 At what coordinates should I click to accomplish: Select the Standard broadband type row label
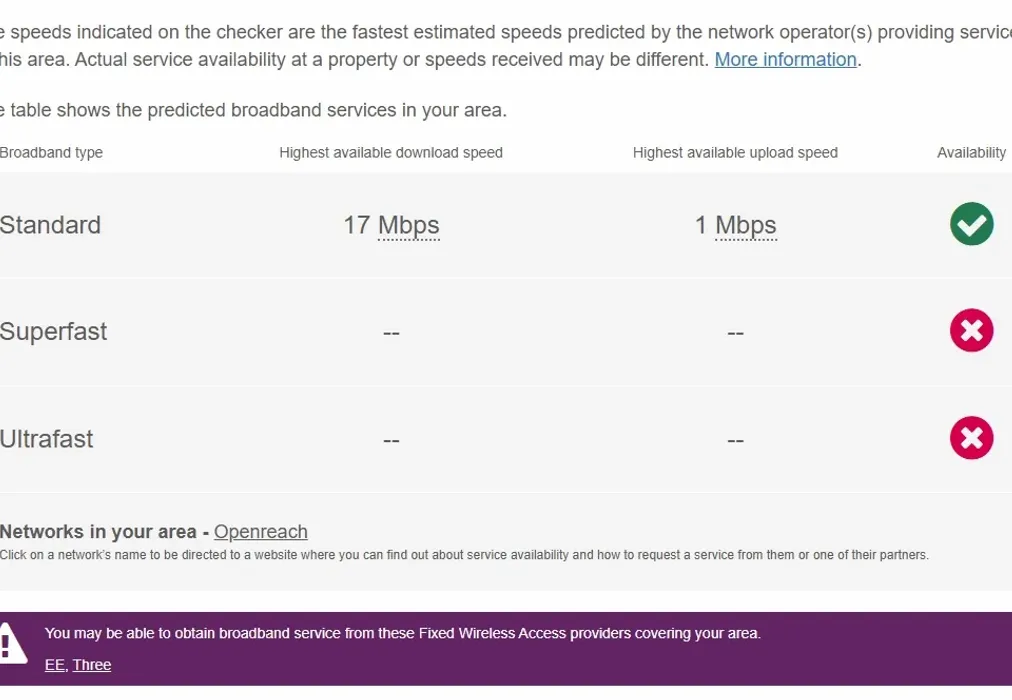pyautogui.click(x=51, y=225)
